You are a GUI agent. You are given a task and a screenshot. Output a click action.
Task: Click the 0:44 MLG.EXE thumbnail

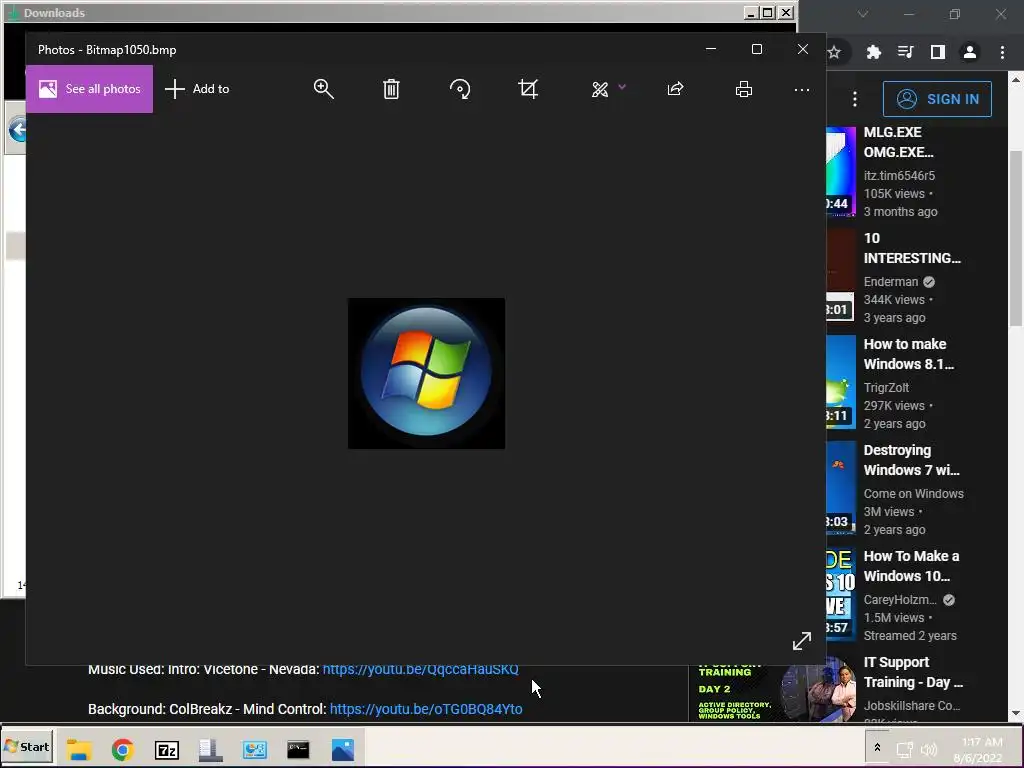[x=841, y=171]
